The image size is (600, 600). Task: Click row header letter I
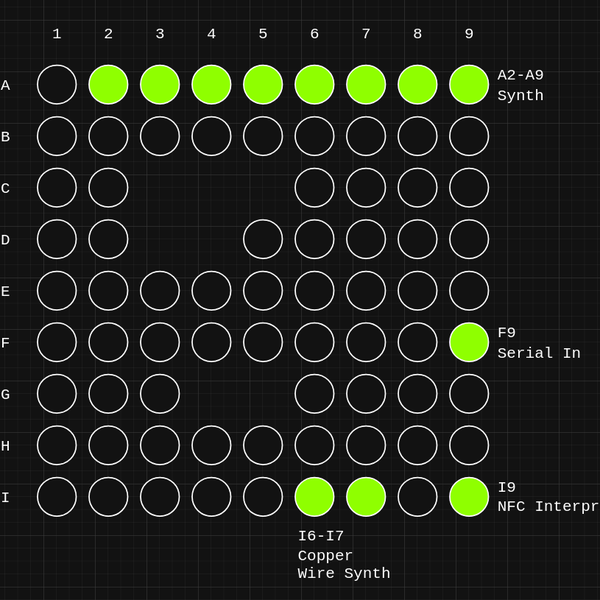[5, 497]
